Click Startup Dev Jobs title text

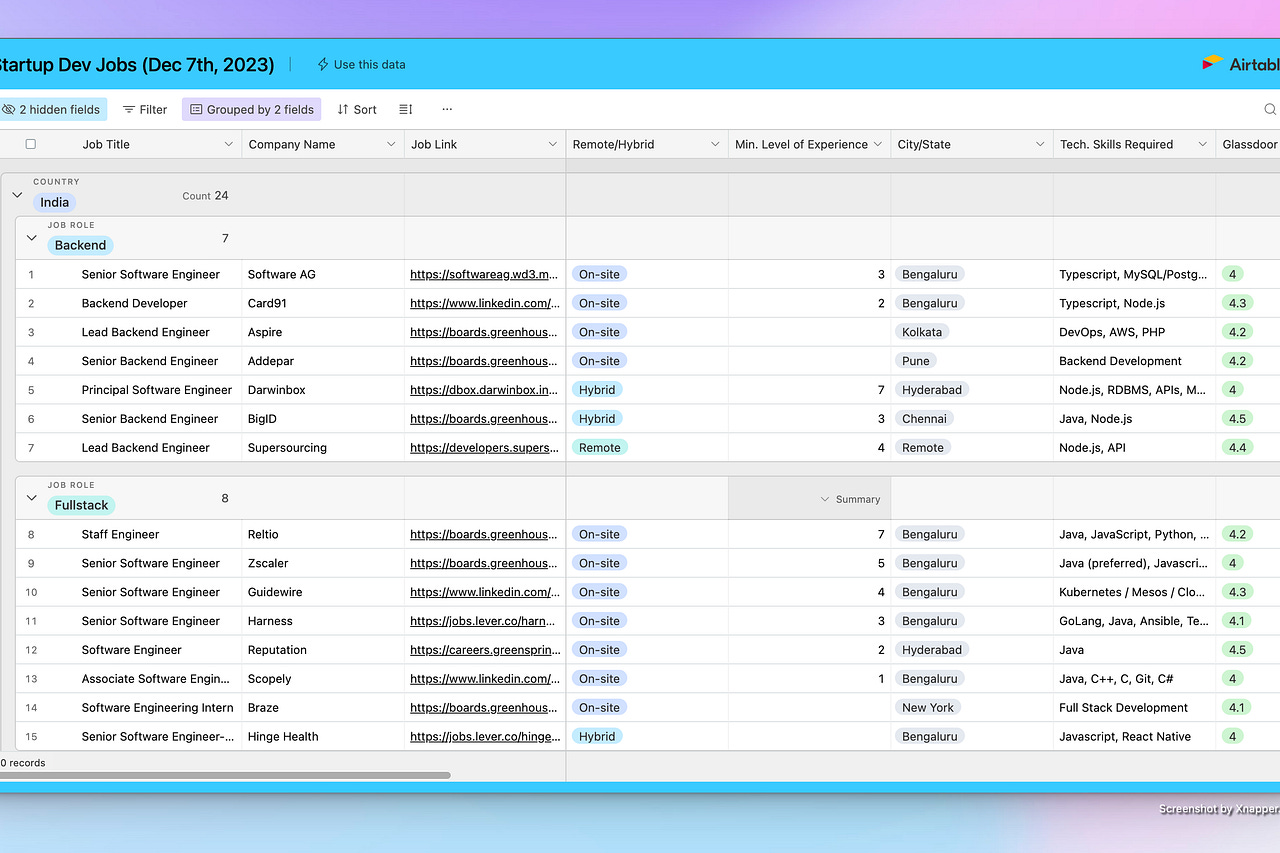pos(137,64)
